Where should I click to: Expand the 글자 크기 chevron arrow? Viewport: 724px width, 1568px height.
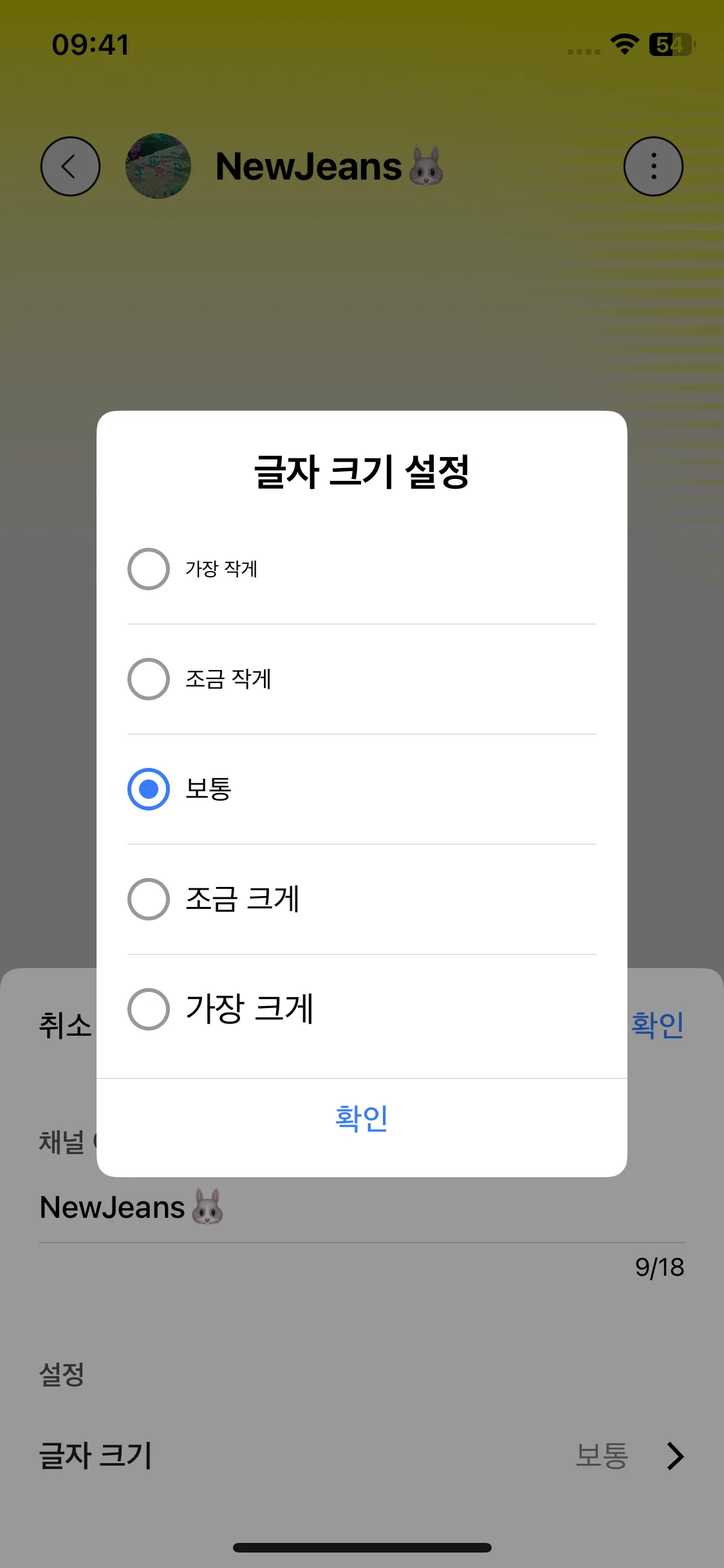675,1456
